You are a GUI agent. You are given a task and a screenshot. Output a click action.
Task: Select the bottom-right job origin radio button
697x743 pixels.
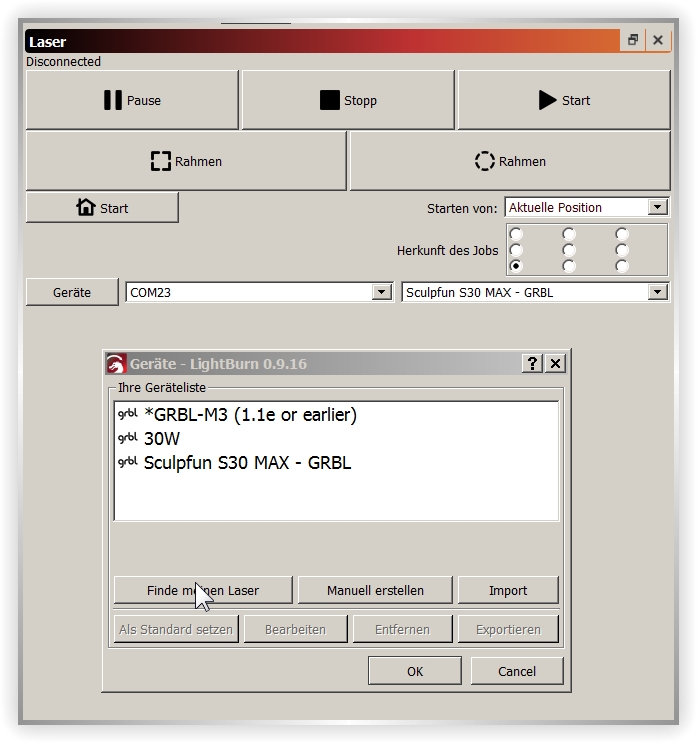pyautogui.click(x=622, y=266)
